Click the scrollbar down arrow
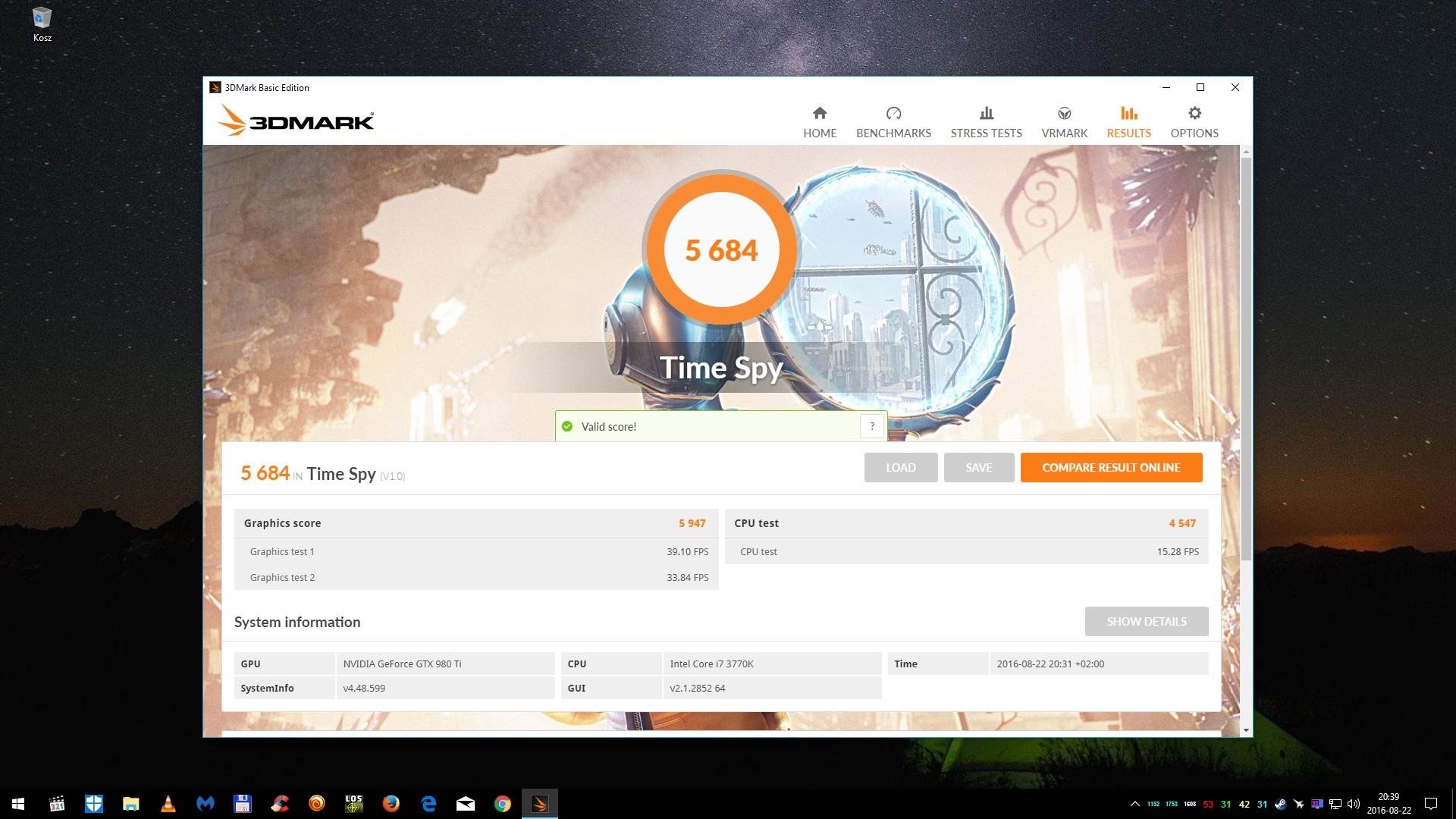 point(1246,730)
